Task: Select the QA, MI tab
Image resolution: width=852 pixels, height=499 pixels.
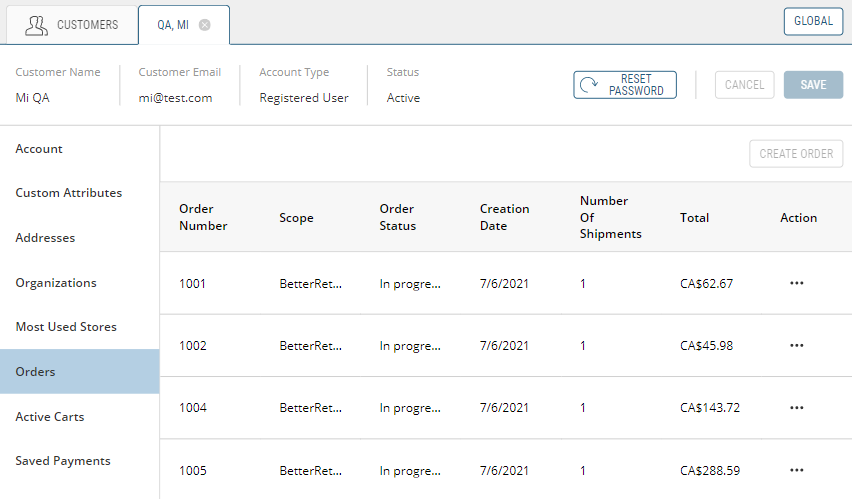Action: (173, 25)
